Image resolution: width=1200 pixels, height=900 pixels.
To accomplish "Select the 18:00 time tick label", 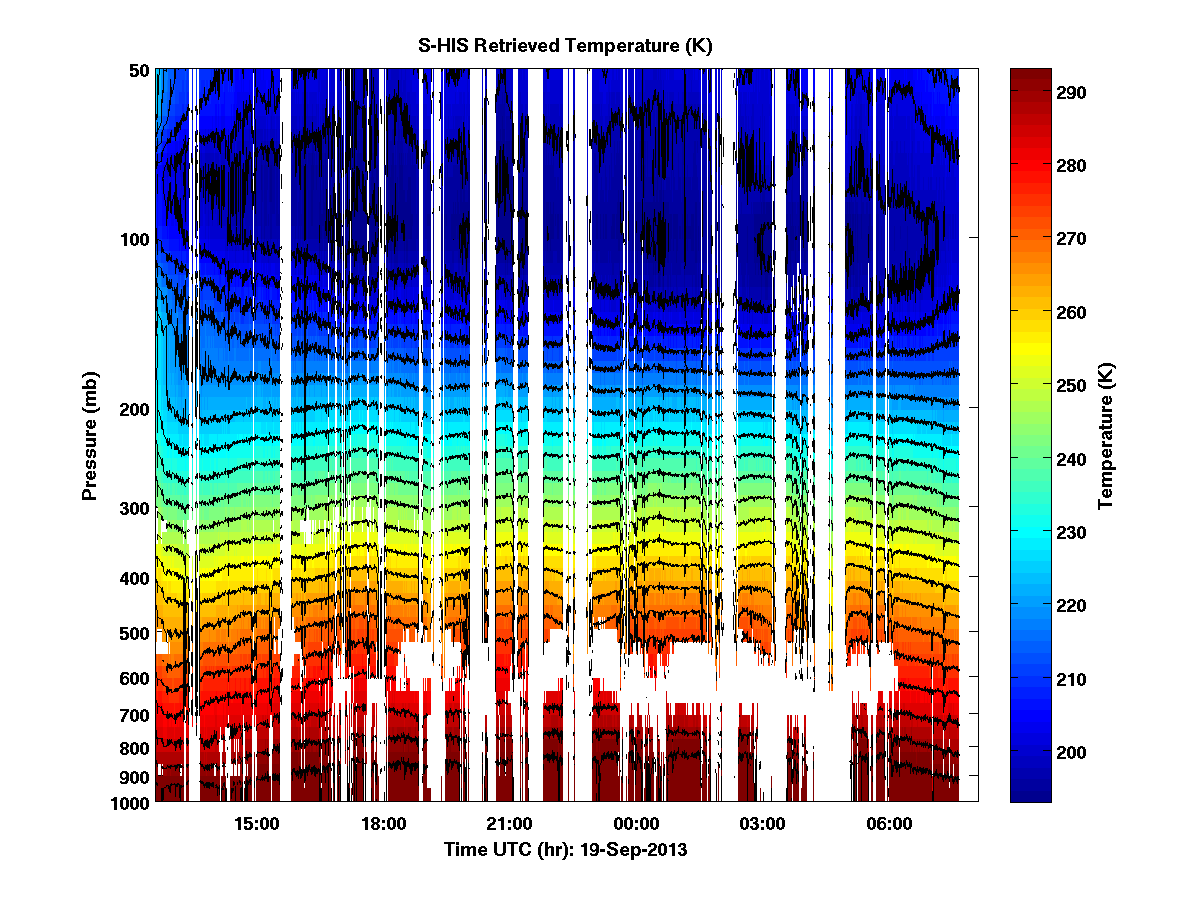I will coord(383,824).
